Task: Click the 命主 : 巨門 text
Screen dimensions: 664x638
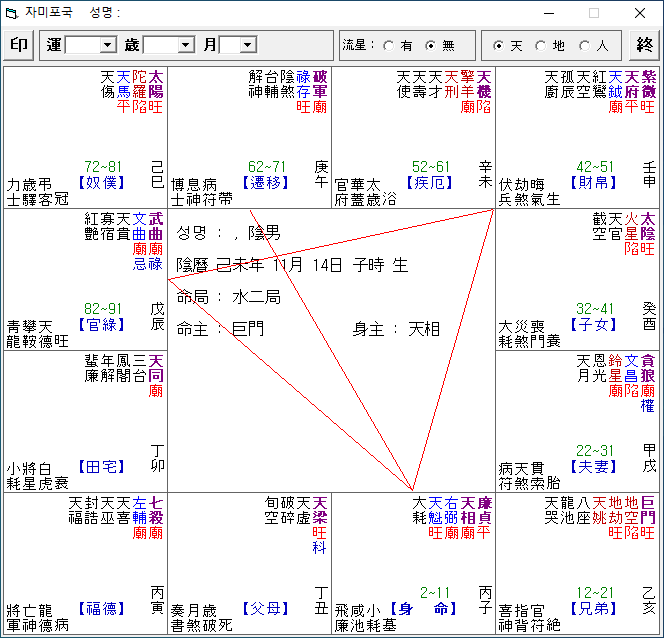Action: 220,329
